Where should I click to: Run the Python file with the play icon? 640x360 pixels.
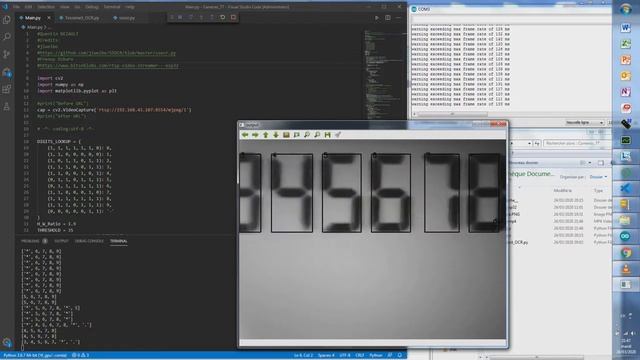click(377, 18)
